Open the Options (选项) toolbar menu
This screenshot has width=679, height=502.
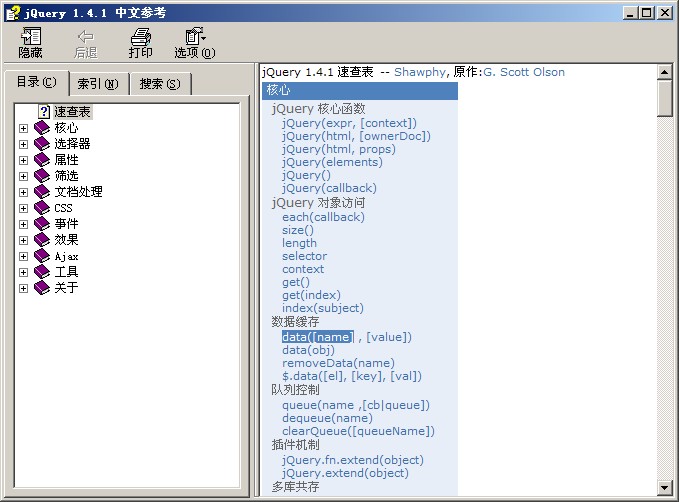tap(194, 43)
